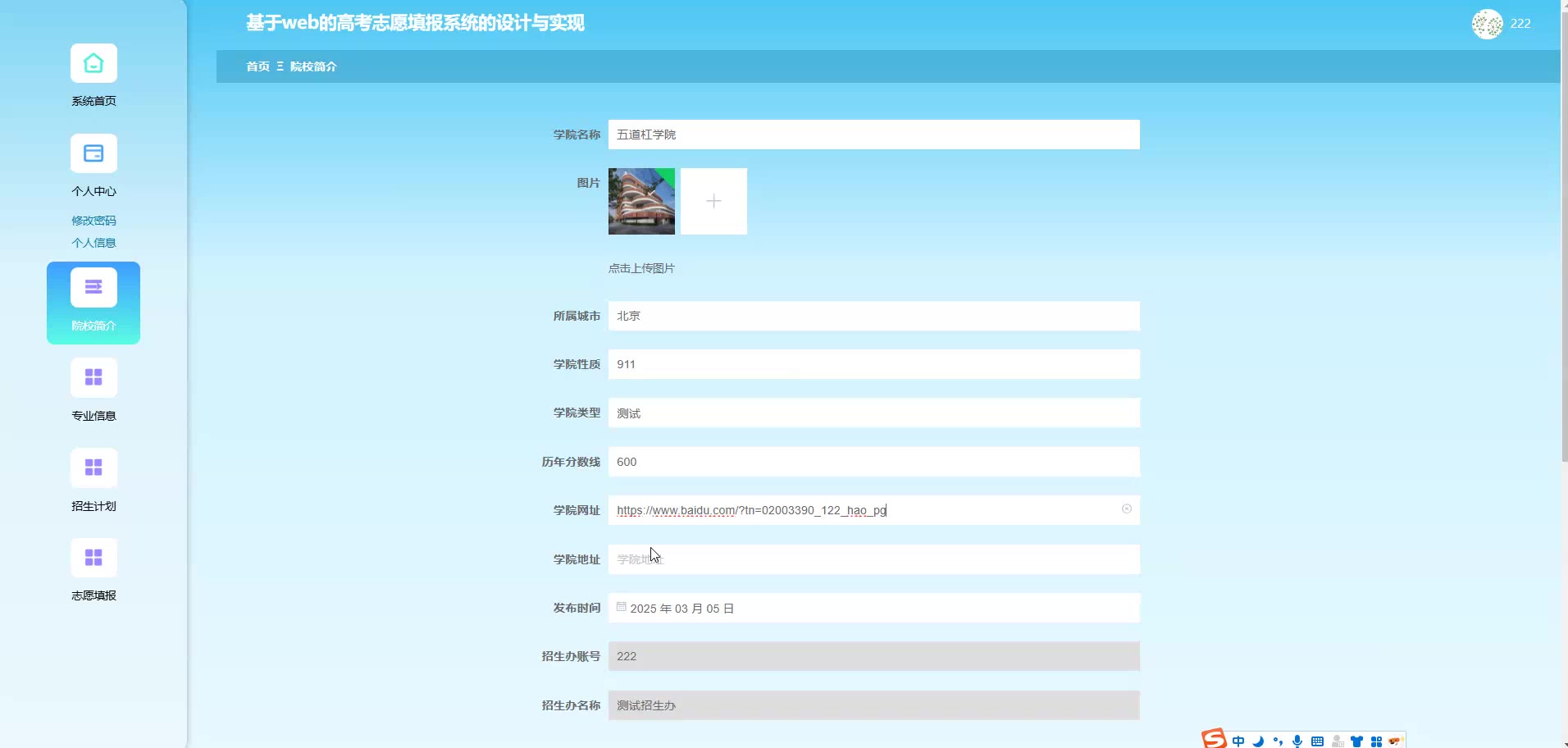Click the 发布时间 date field
The height and width of the screenshot is (748, 1568).
(x=874, y=608)
